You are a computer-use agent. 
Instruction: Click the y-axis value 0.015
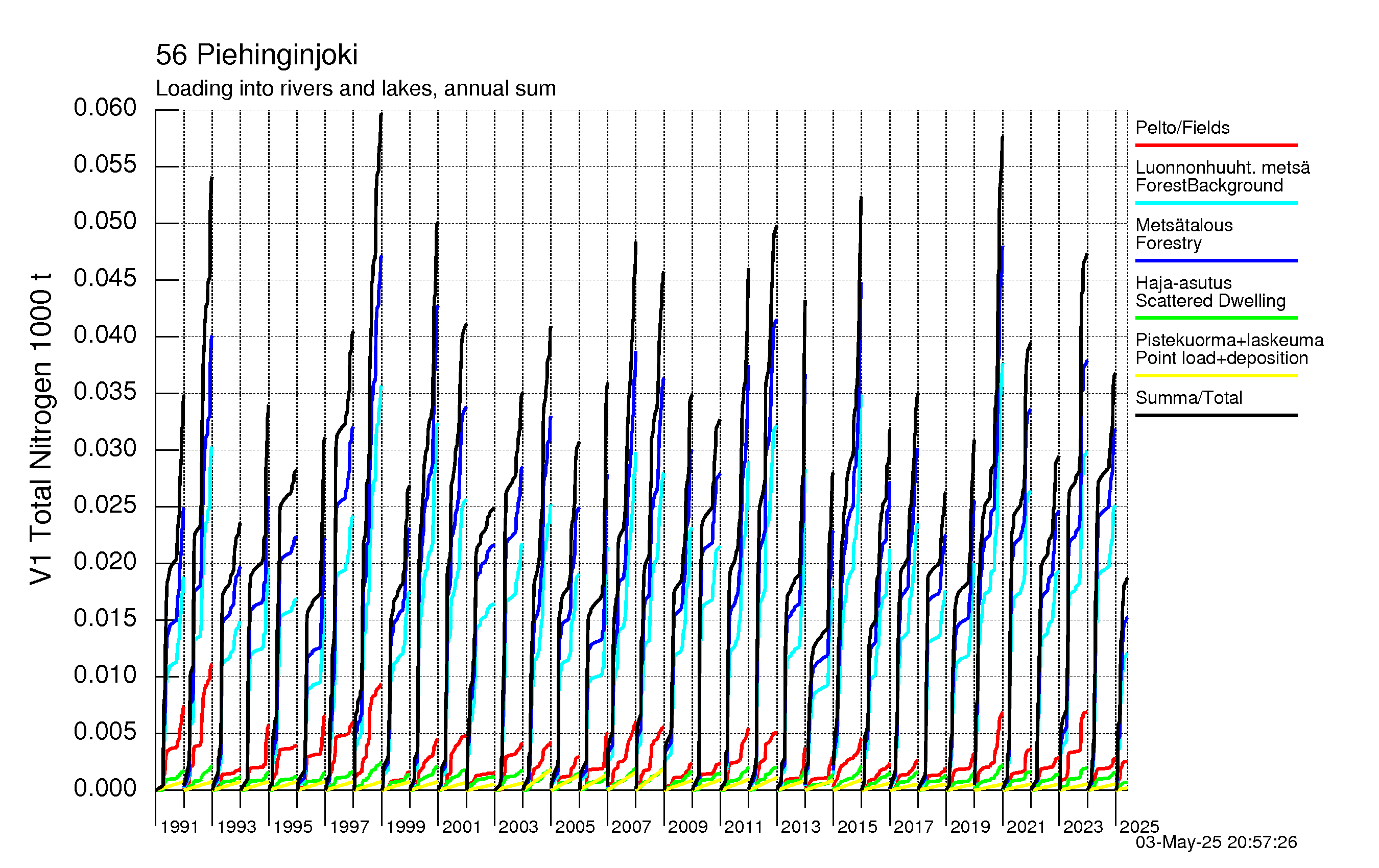coord(105,618)
